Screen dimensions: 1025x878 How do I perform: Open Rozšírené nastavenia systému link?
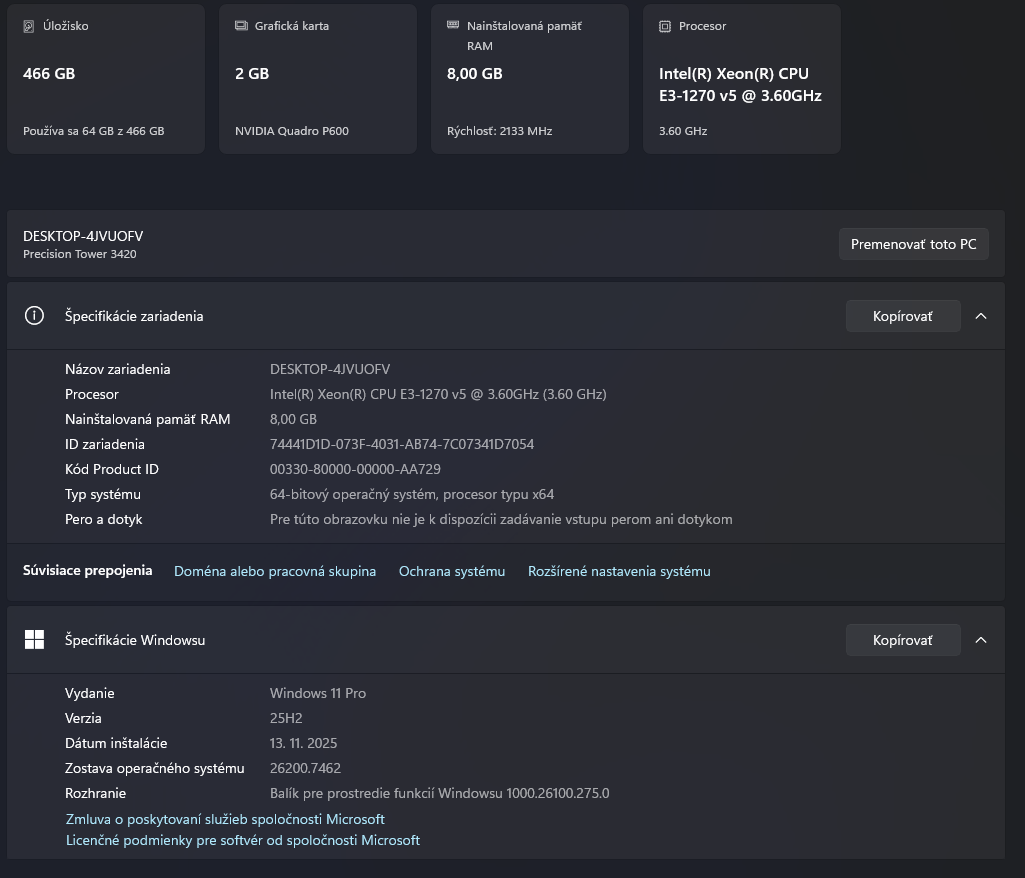point(618,571)
